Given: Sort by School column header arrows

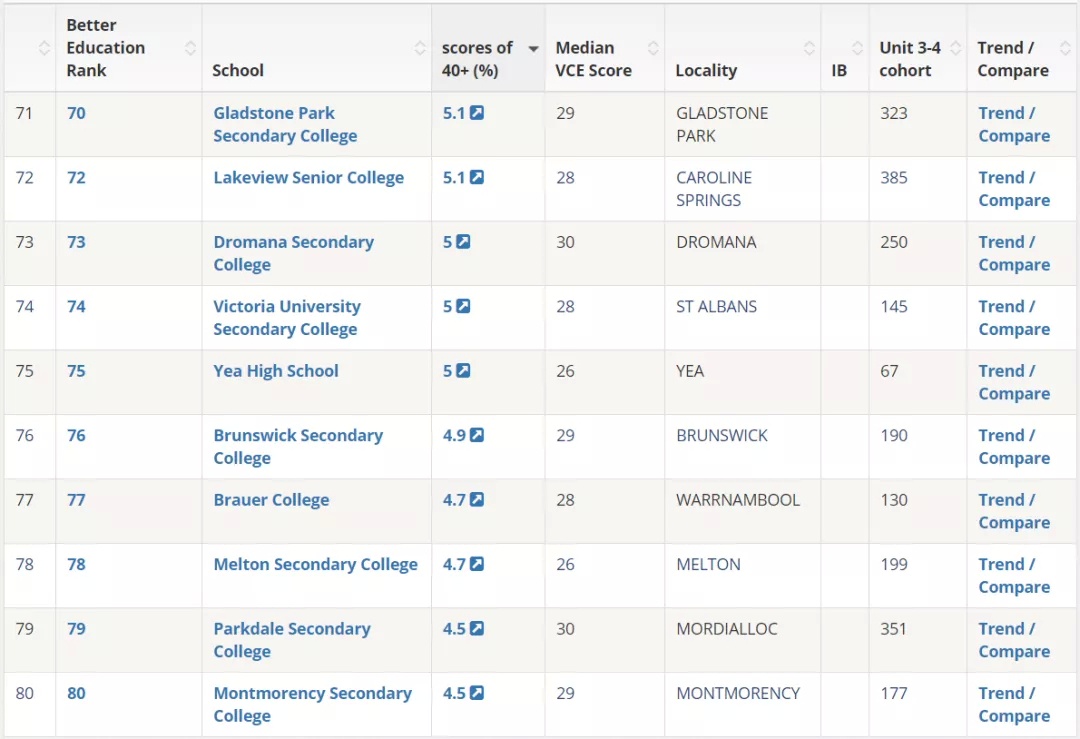Looking at the screenshot, I should coord(419,48).
